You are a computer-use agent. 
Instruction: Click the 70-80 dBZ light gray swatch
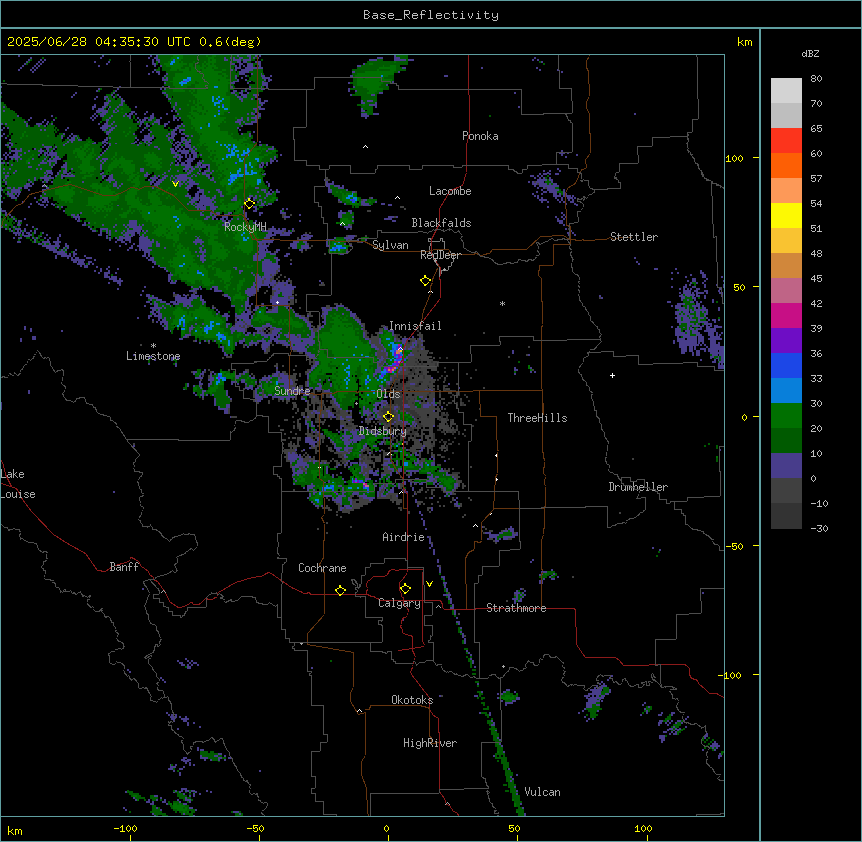tap(786, 91)
